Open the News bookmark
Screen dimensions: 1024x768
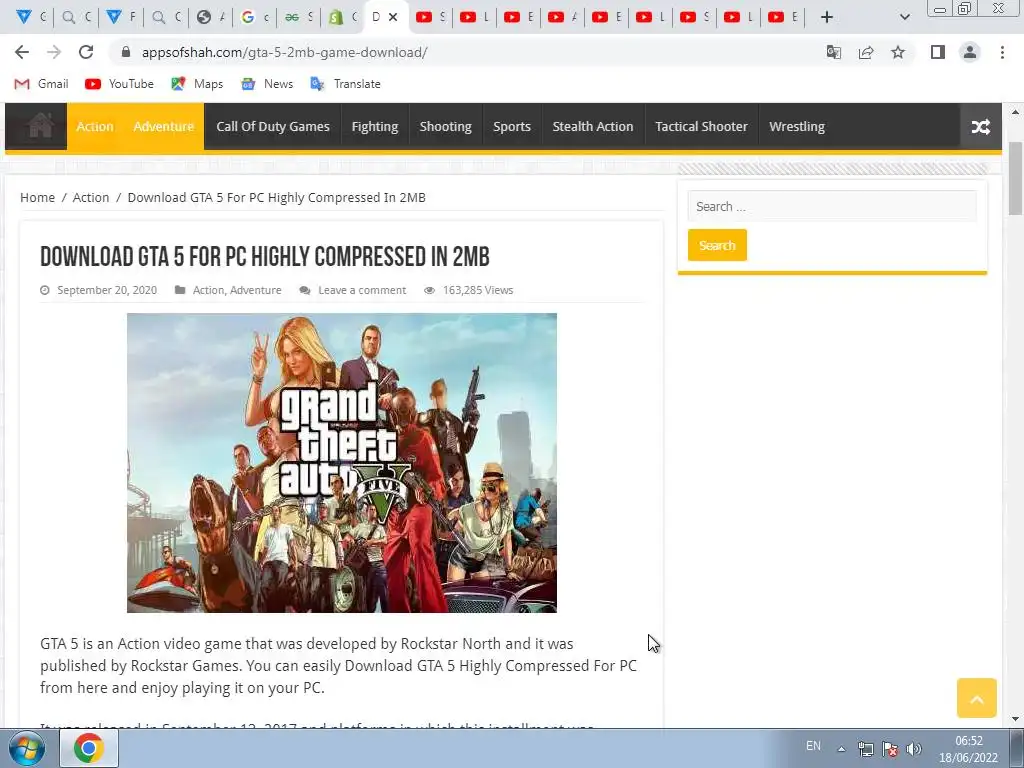tap(266, 84)
